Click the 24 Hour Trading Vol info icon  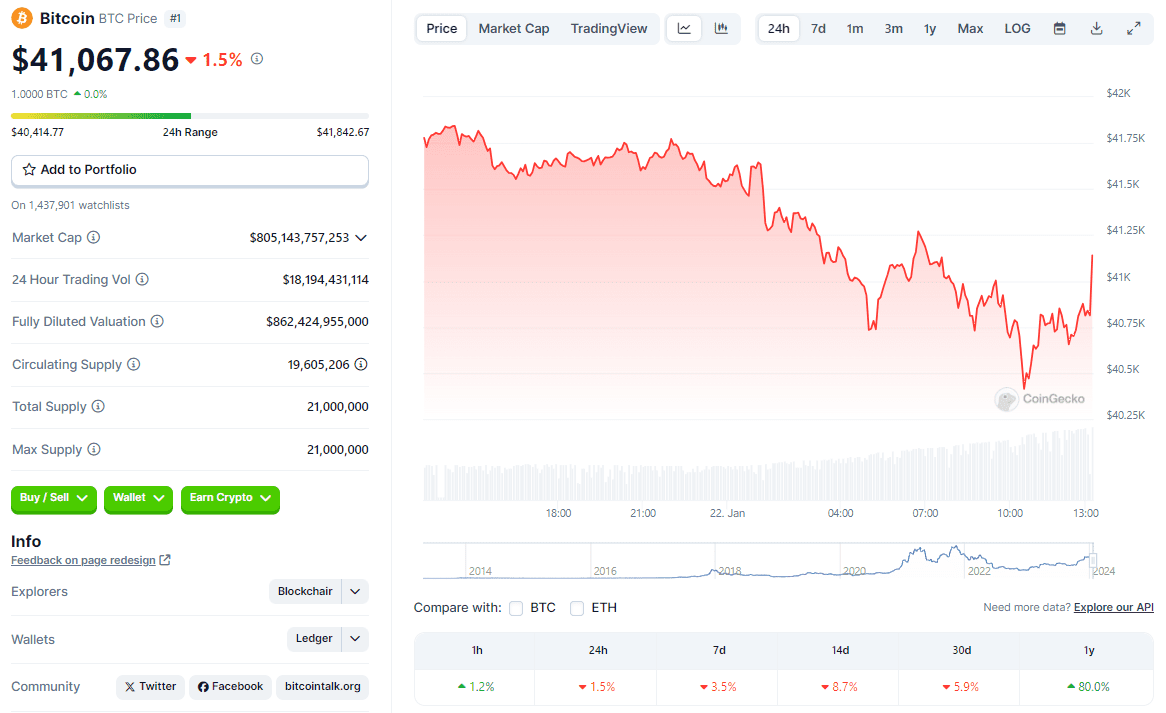pyautogui.click(x=142, y=280)
